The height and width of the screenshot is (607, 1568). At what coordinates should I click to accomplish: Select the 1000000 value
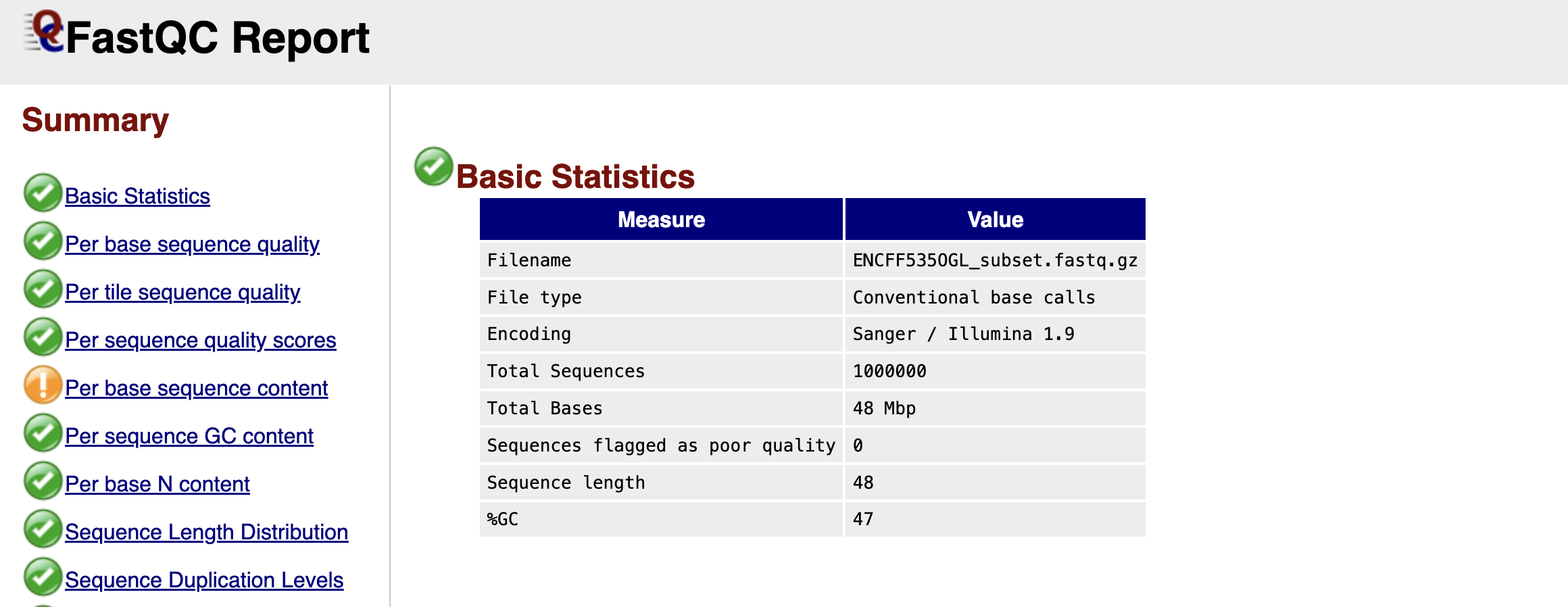point(995,371)
